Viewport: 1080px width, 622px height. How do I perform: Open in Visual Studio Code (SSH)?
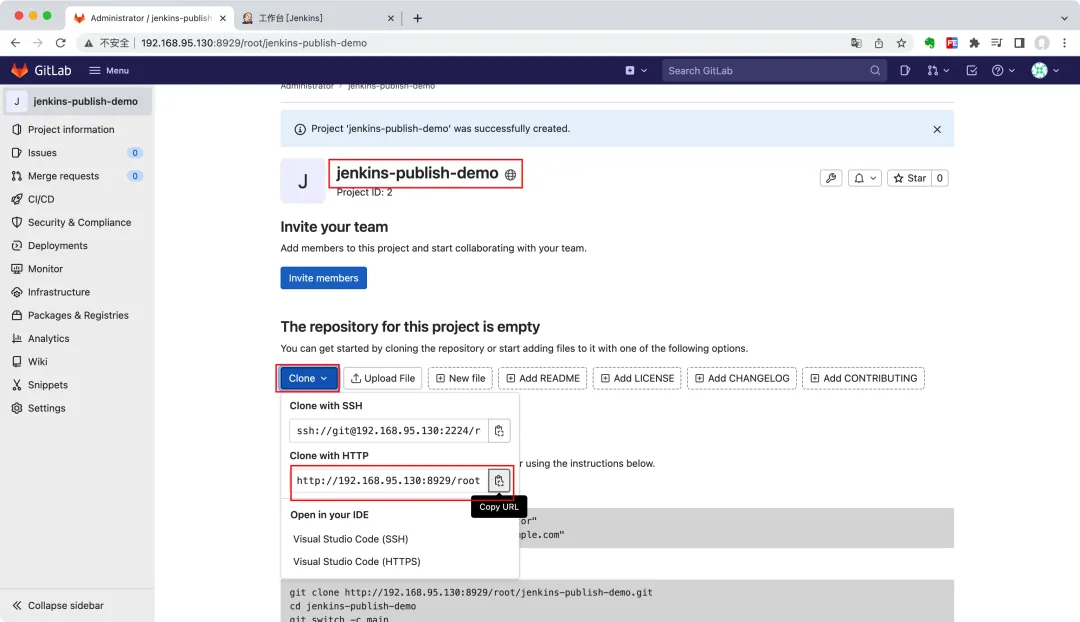351,539
